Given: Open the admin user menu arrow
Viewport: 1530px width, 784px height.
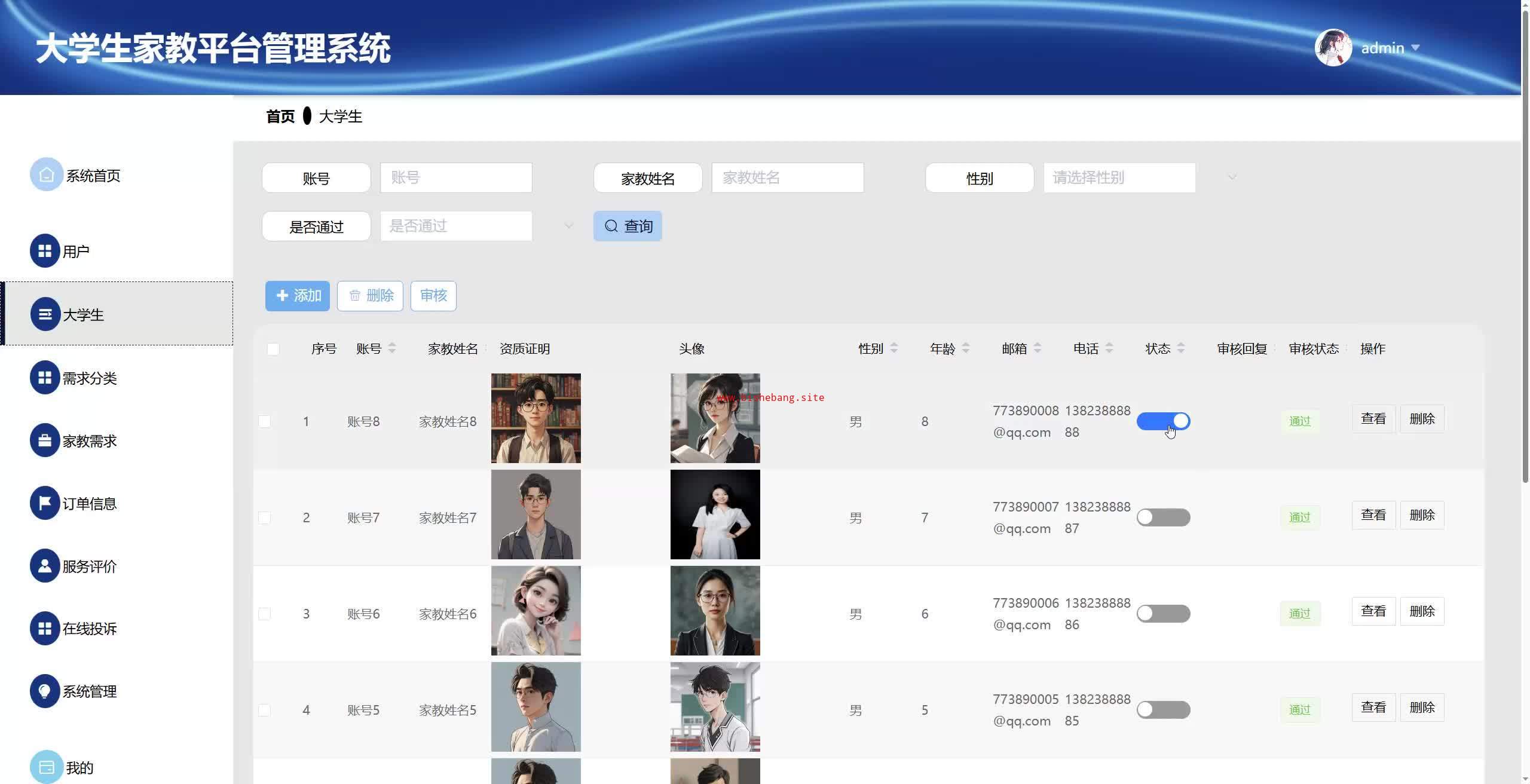Looking at the screenshot, I should [1415, 48].
